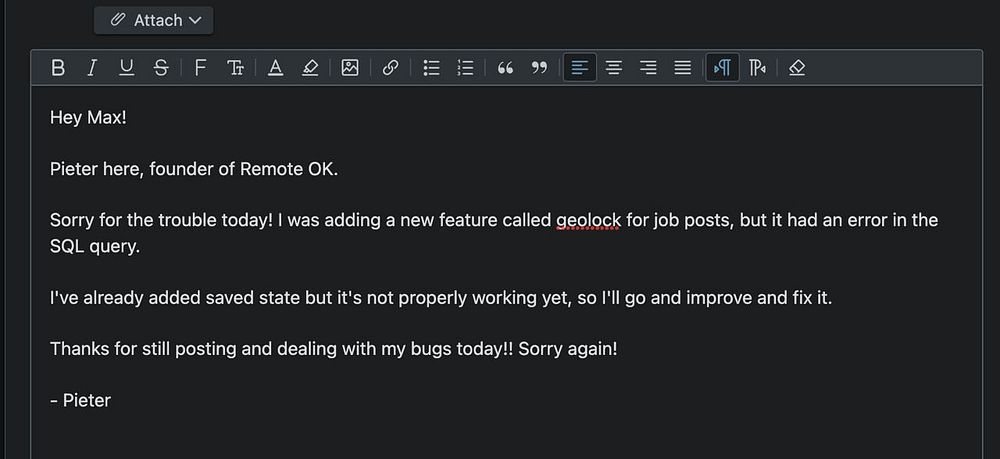Increase blockquote level
Image resolution: width=1000 pixels, height=459 pixels.
coord(505,68)
